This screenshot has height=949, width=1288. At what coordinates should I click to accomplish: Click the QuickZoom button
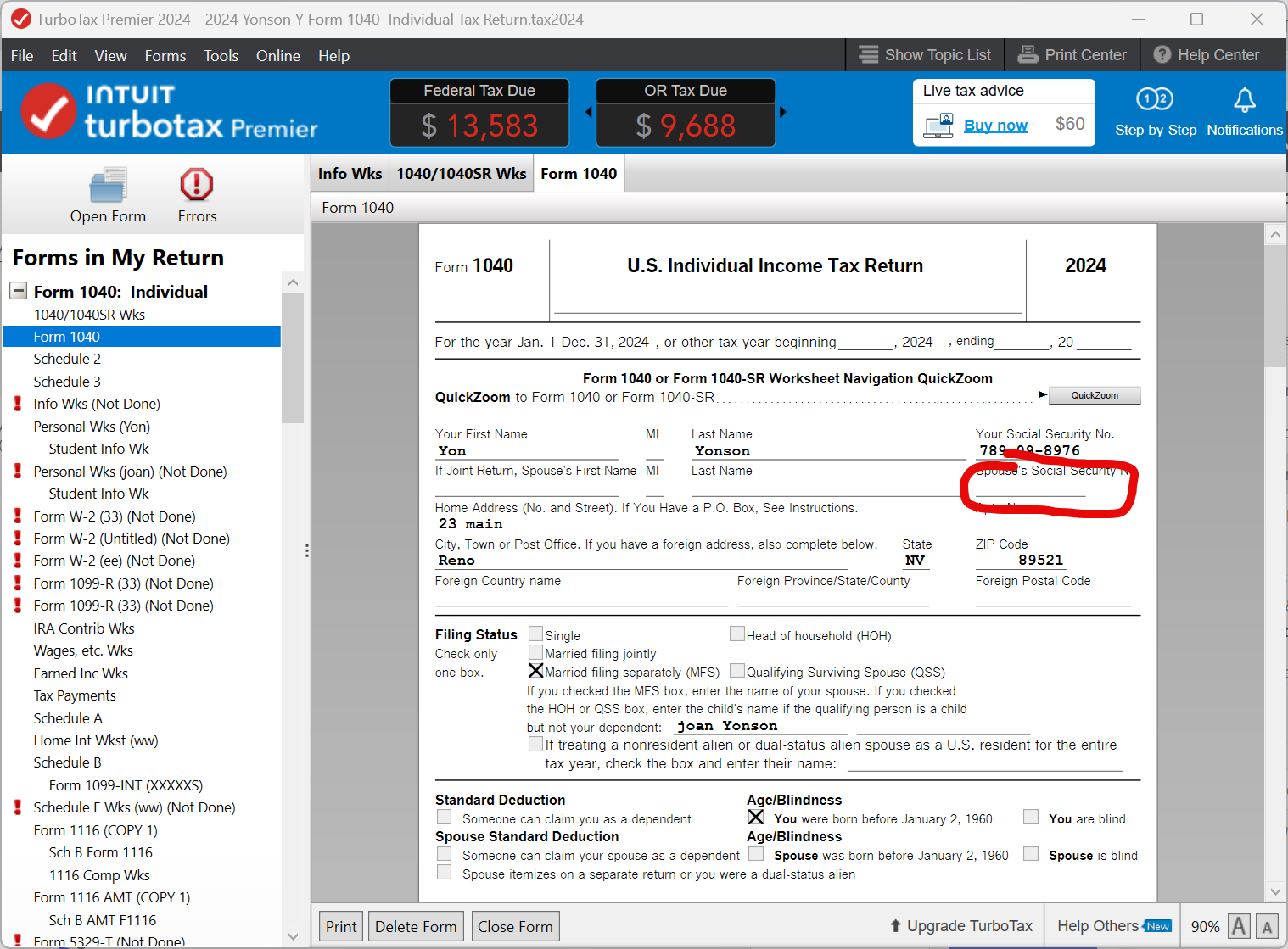(1095, 395)
